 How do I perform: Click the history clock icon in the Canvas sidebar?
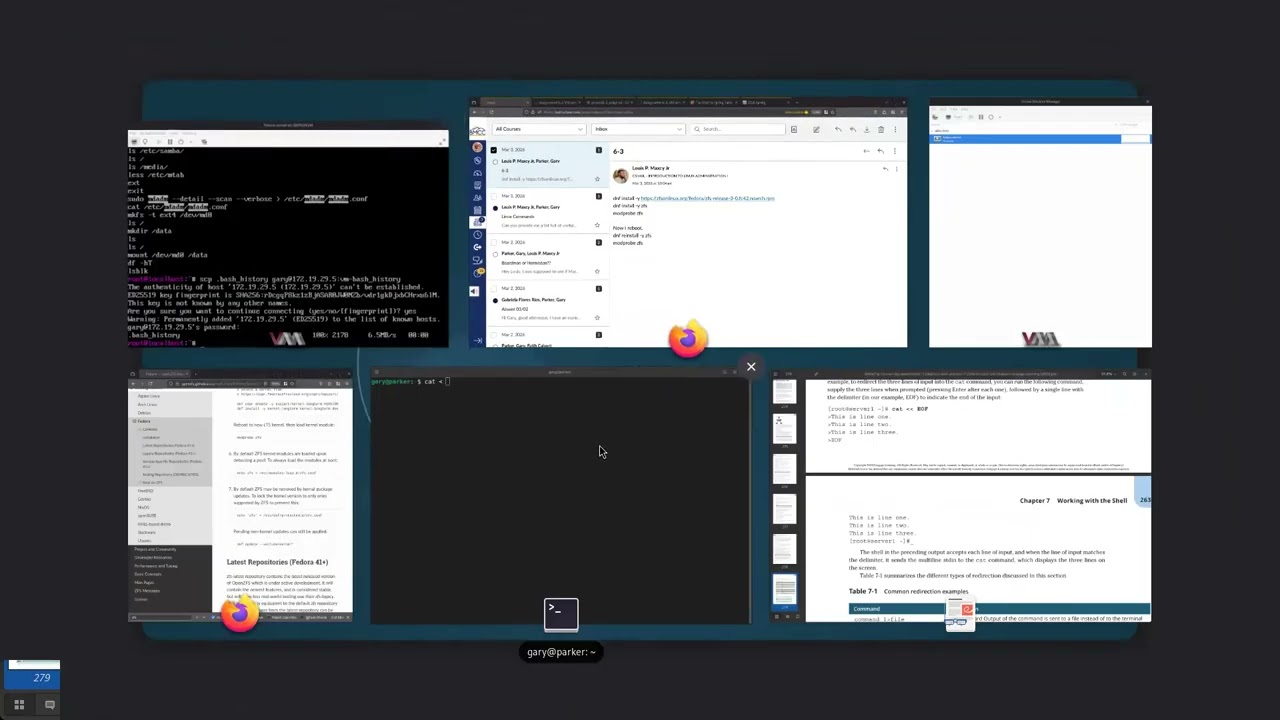pyautogui.click(x=478, y=235)
